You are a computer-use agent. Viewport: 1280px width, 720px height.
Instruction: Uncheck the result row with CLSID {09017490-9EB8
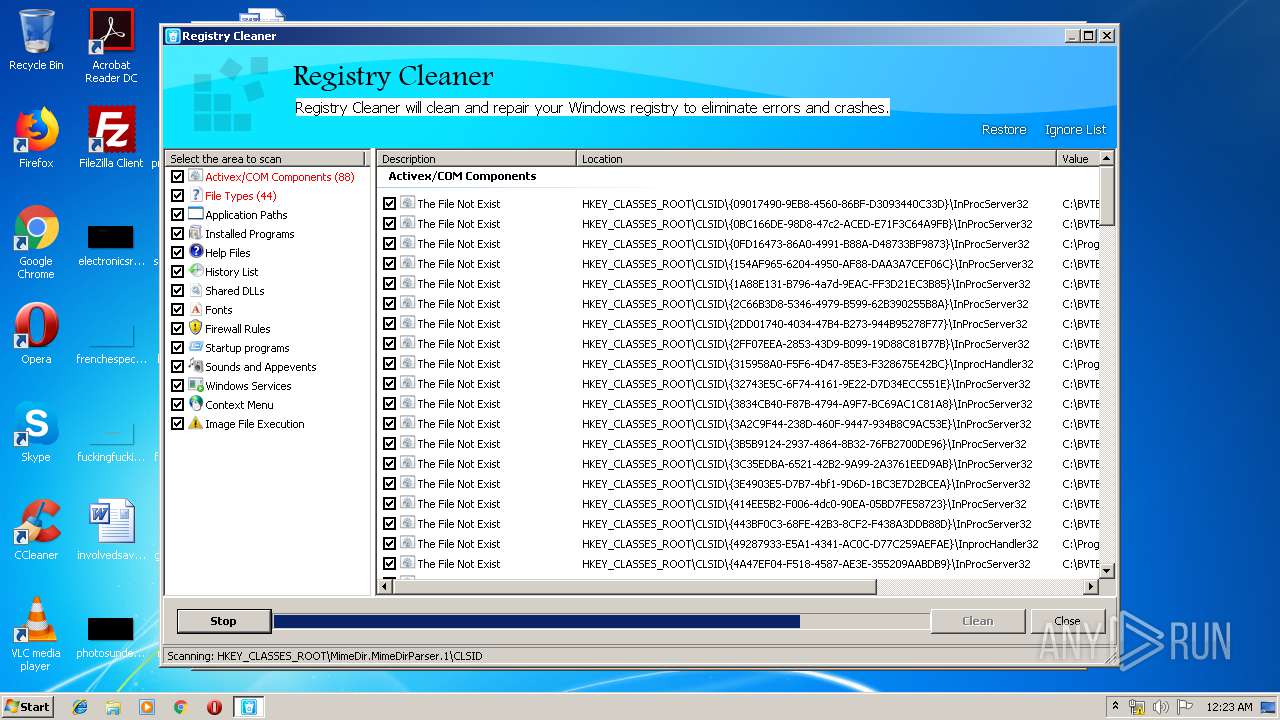click(x=390, y=204)
